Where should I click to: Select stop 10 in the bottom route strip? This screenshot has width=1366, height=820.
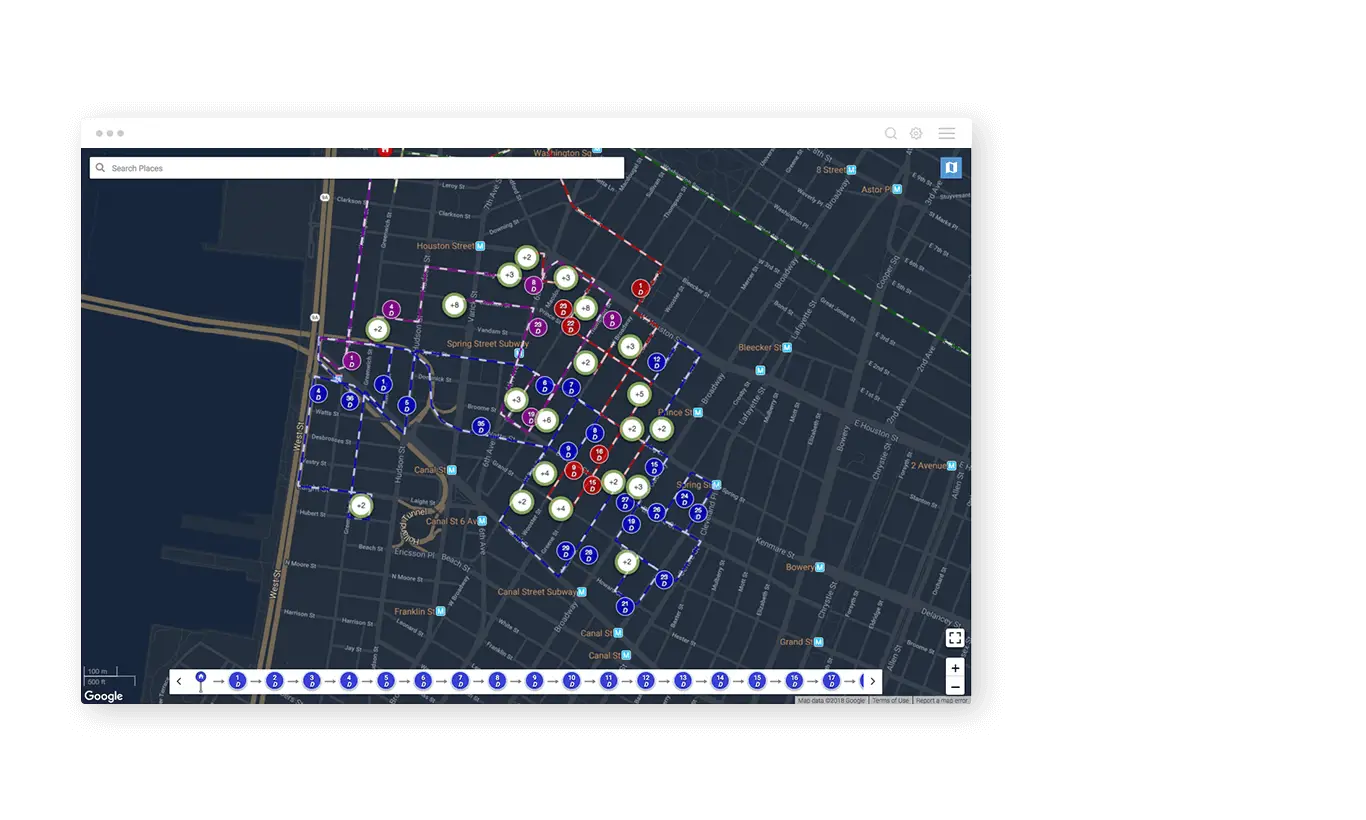(571, 681)
